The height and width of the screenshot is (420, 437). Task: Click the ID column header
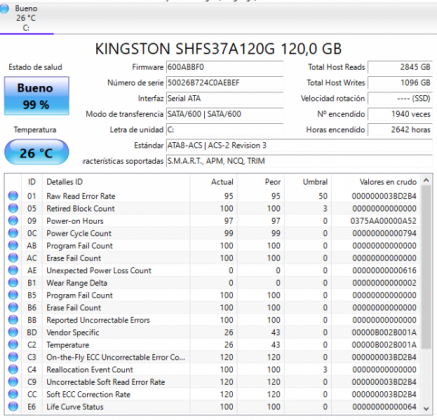click(32, 182)
